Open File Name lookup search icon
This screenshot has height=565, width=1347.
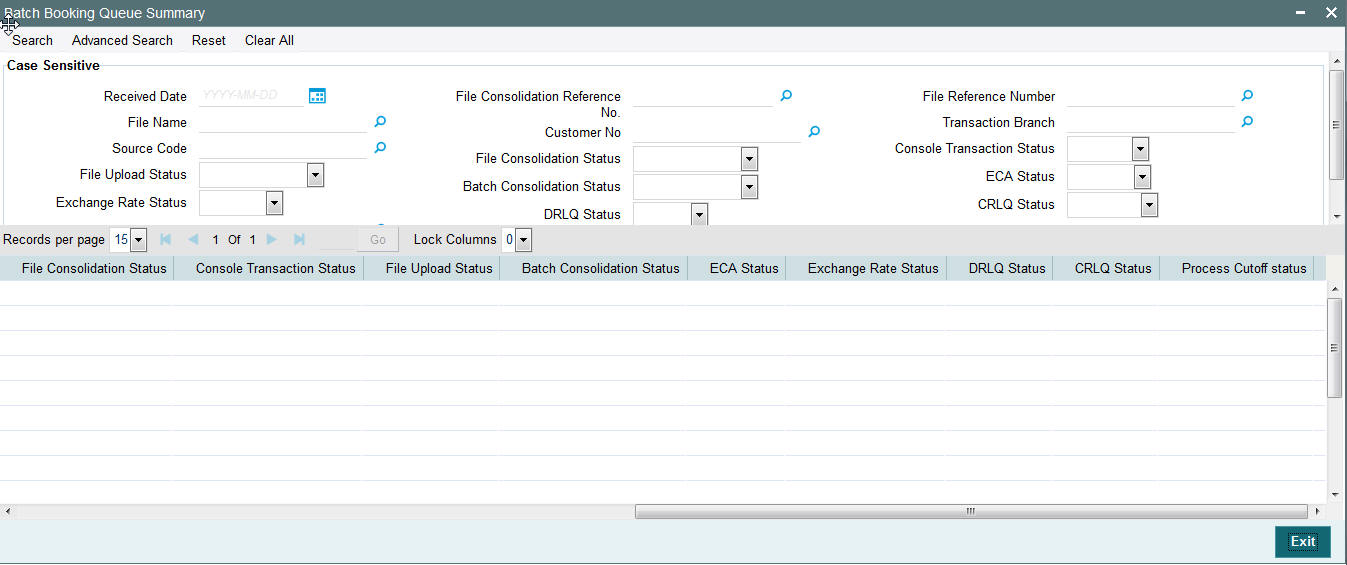coord(380,121)
